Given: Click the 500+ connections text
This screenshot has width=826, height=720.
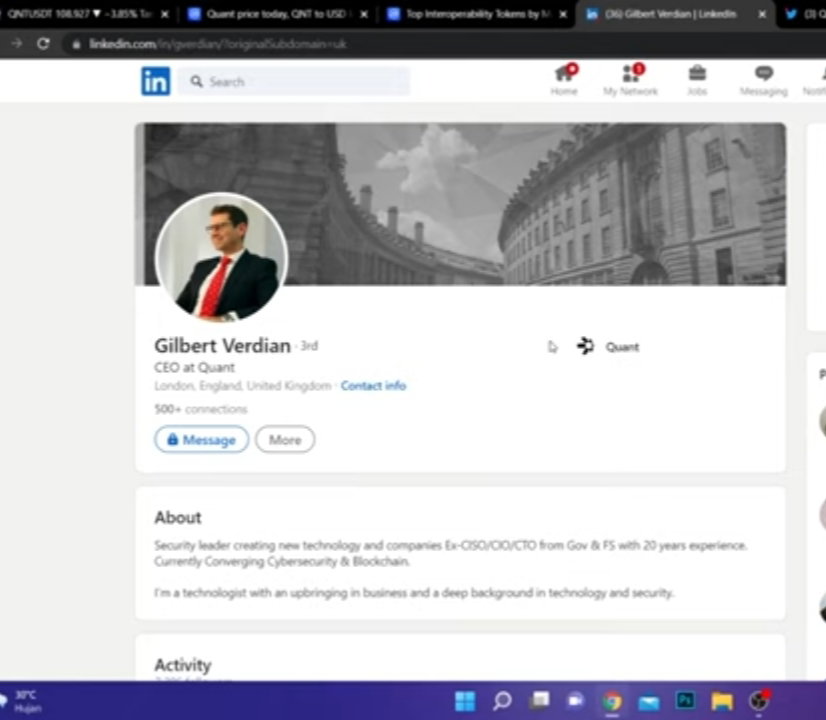Looking at the screenshot, I should pos(200,409).
